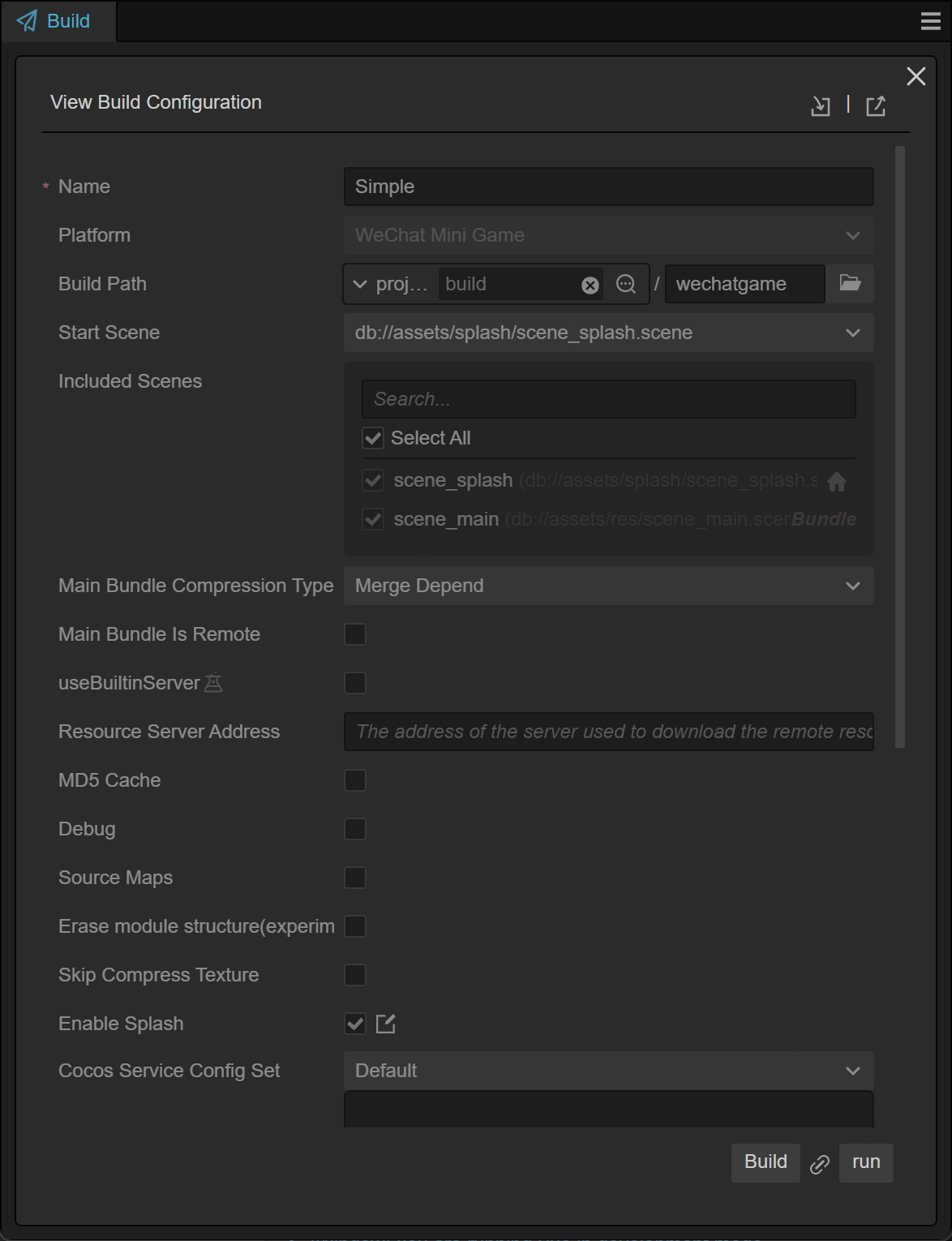Click the Resource Server Address field

click(608, 732)
